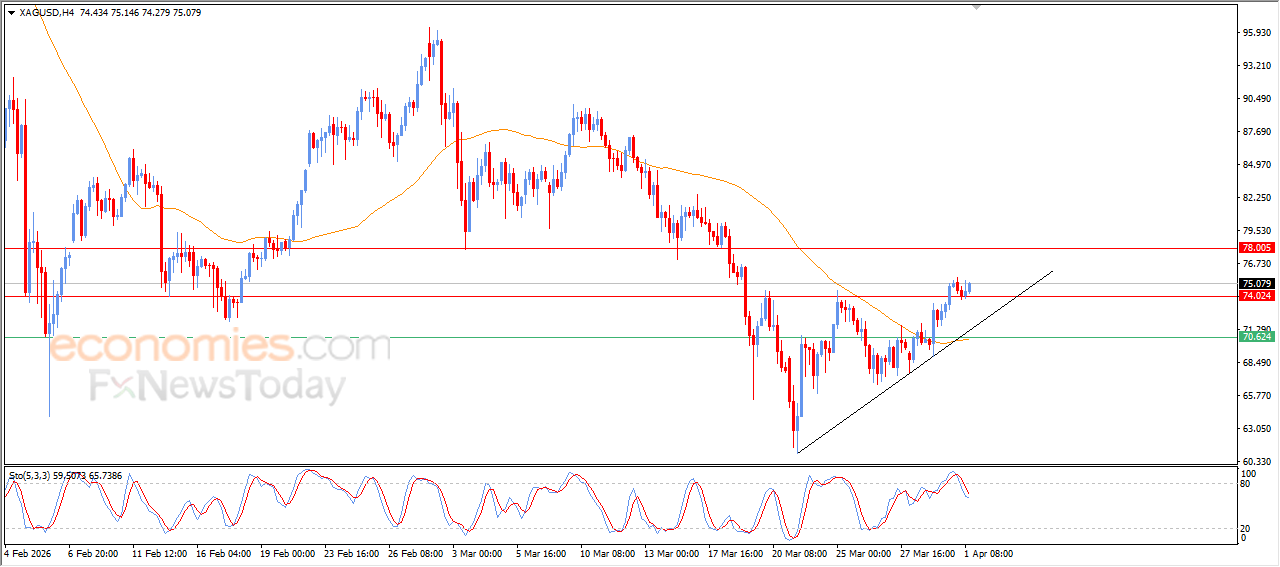This screenshot has height=567, width=1280.
Task: Click the 20 Mar 08:00 time label
Action: [x=801, y=552]
